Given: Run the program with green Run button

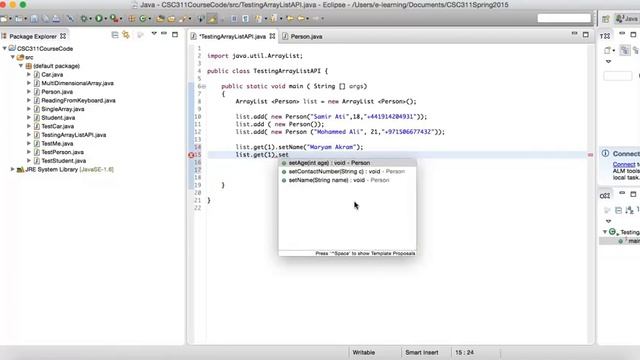Looking at the screenshot, I should point(99,19).
